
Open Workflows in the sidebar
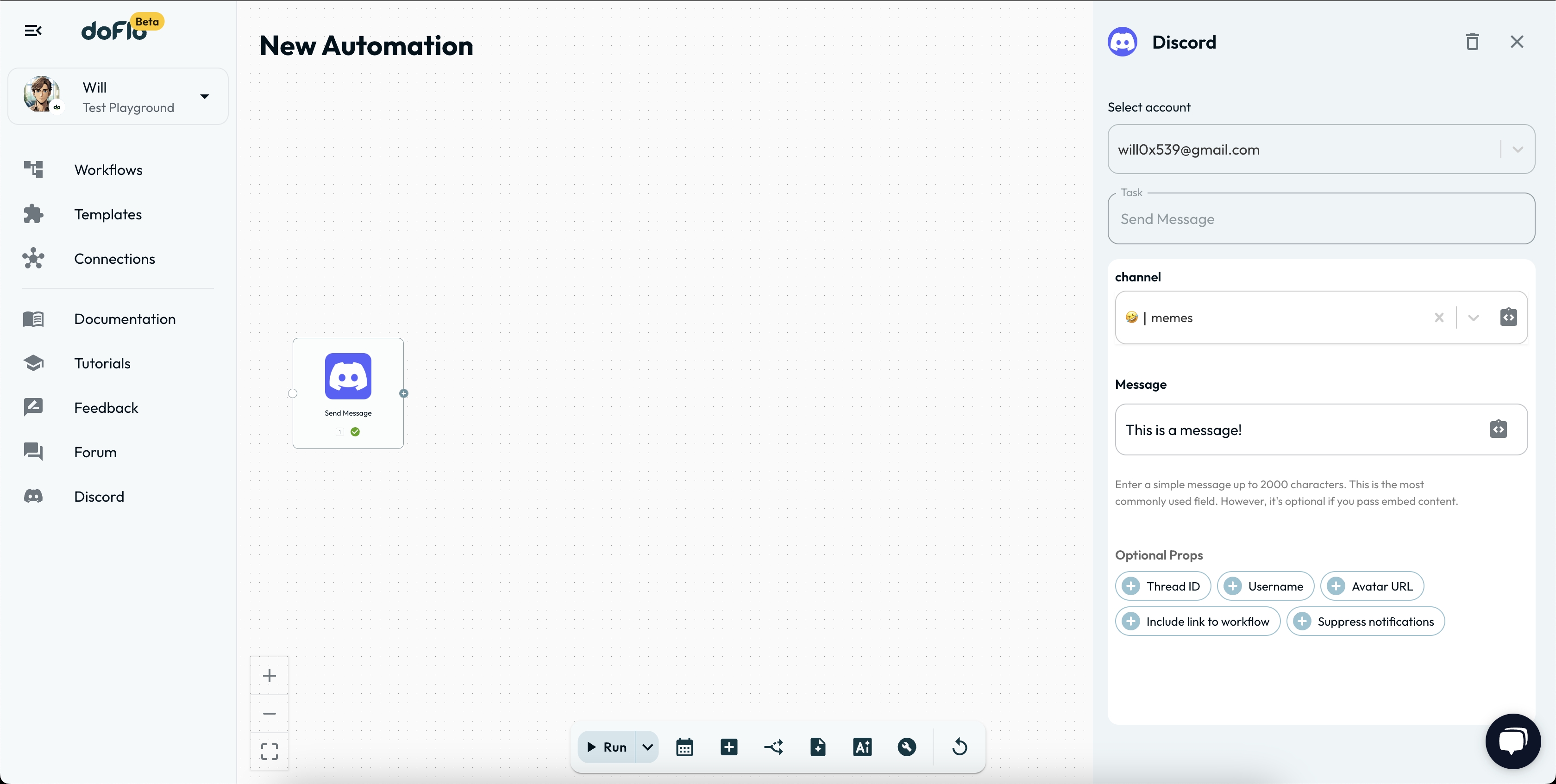108,169
